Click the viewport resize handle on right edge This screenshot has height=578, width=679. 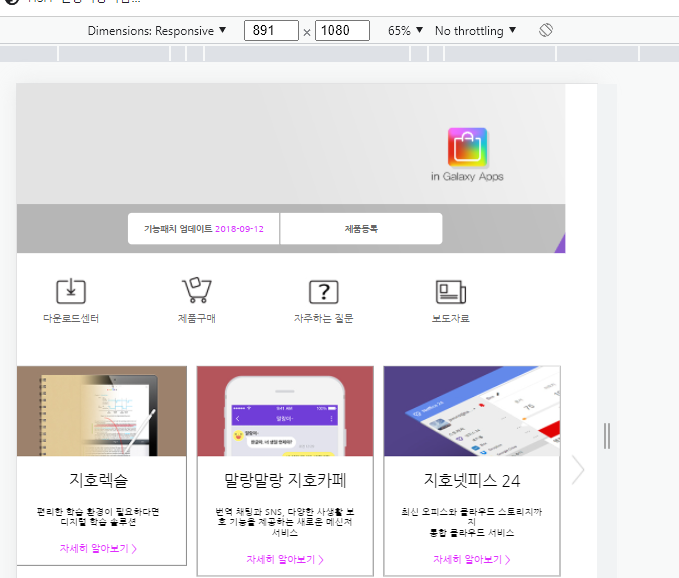point(607,436)
